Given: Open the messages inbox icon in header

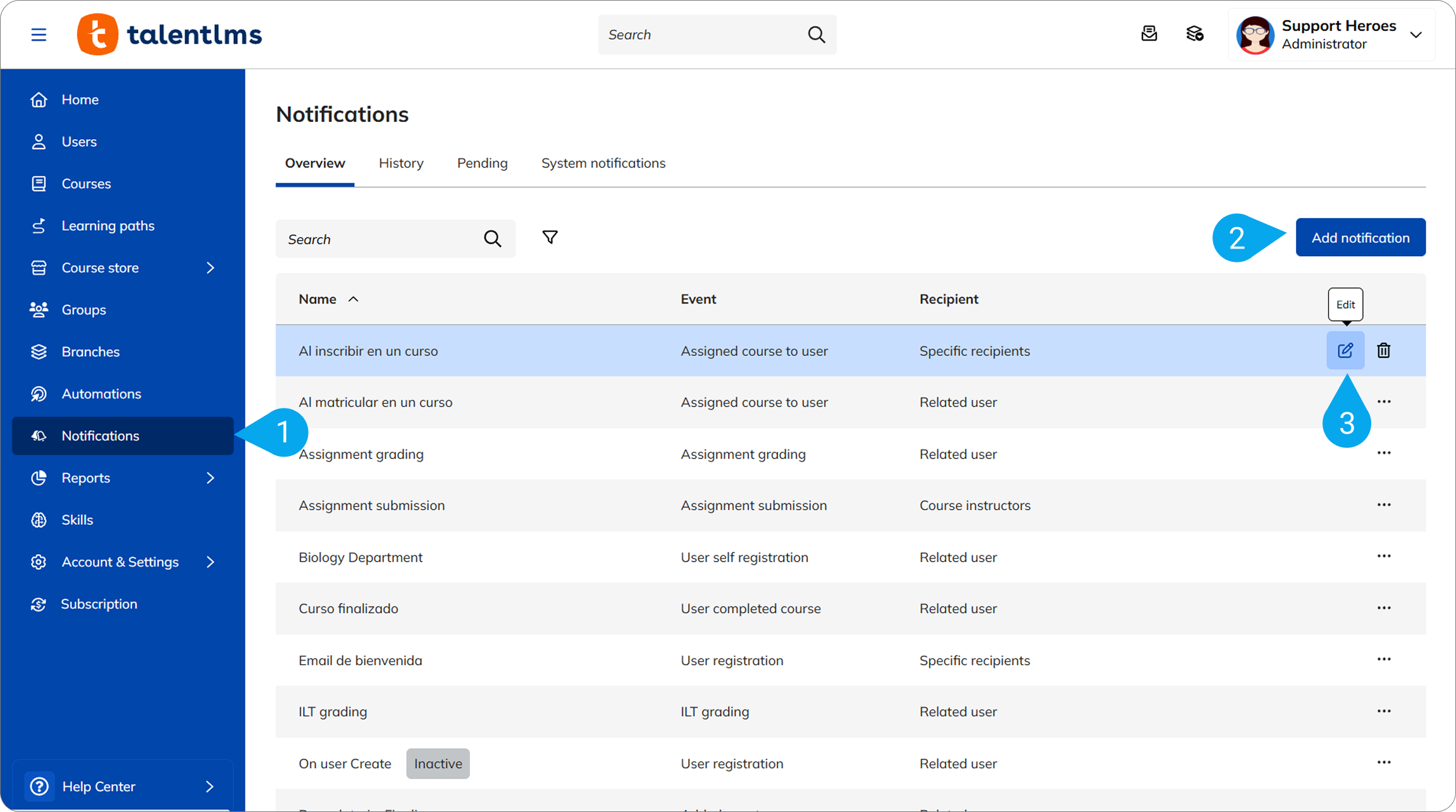Looking at the screenshot, I should click(1149, 34).
